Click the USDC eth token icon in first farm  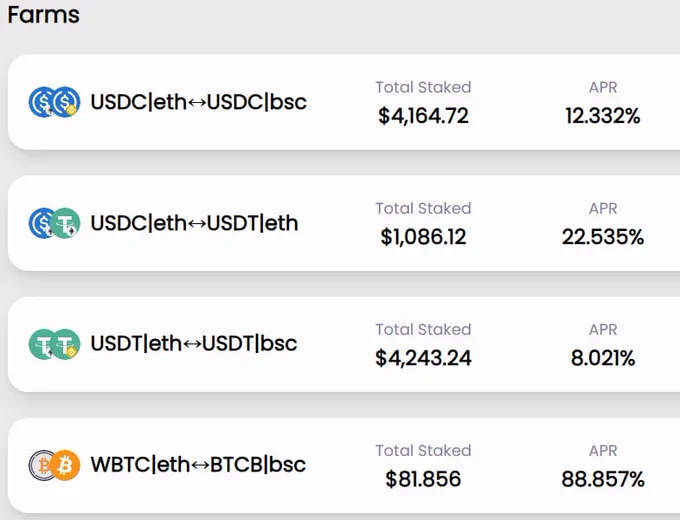[x=42, y=102]
